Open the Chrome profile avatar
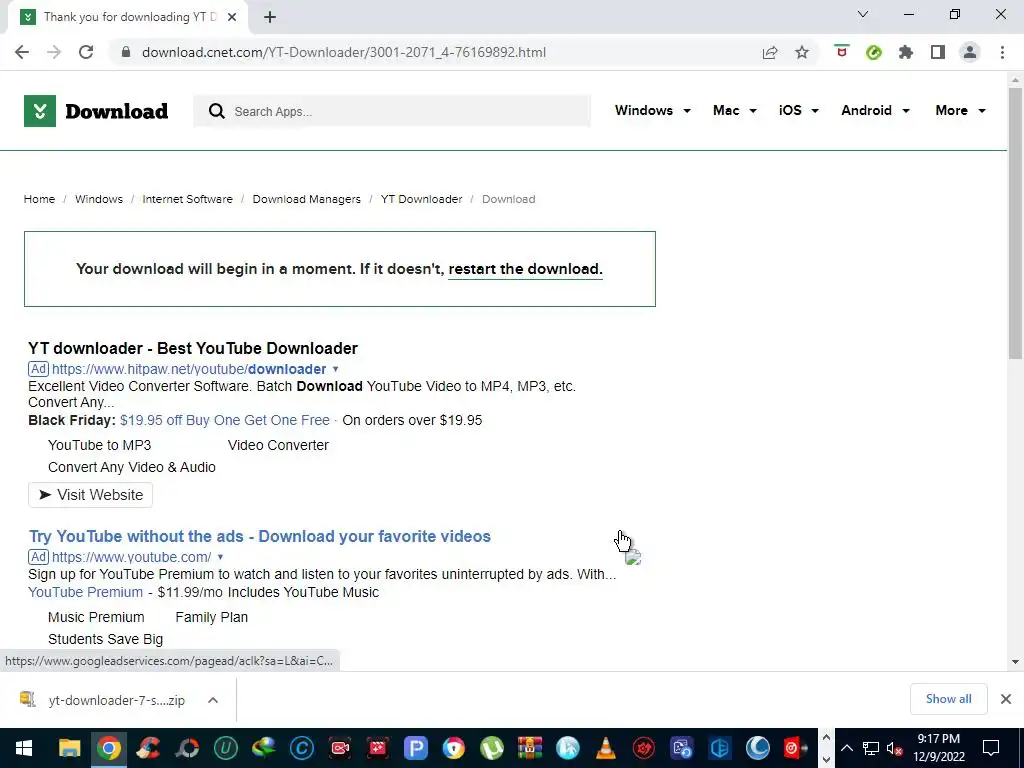 click(970, 52)
